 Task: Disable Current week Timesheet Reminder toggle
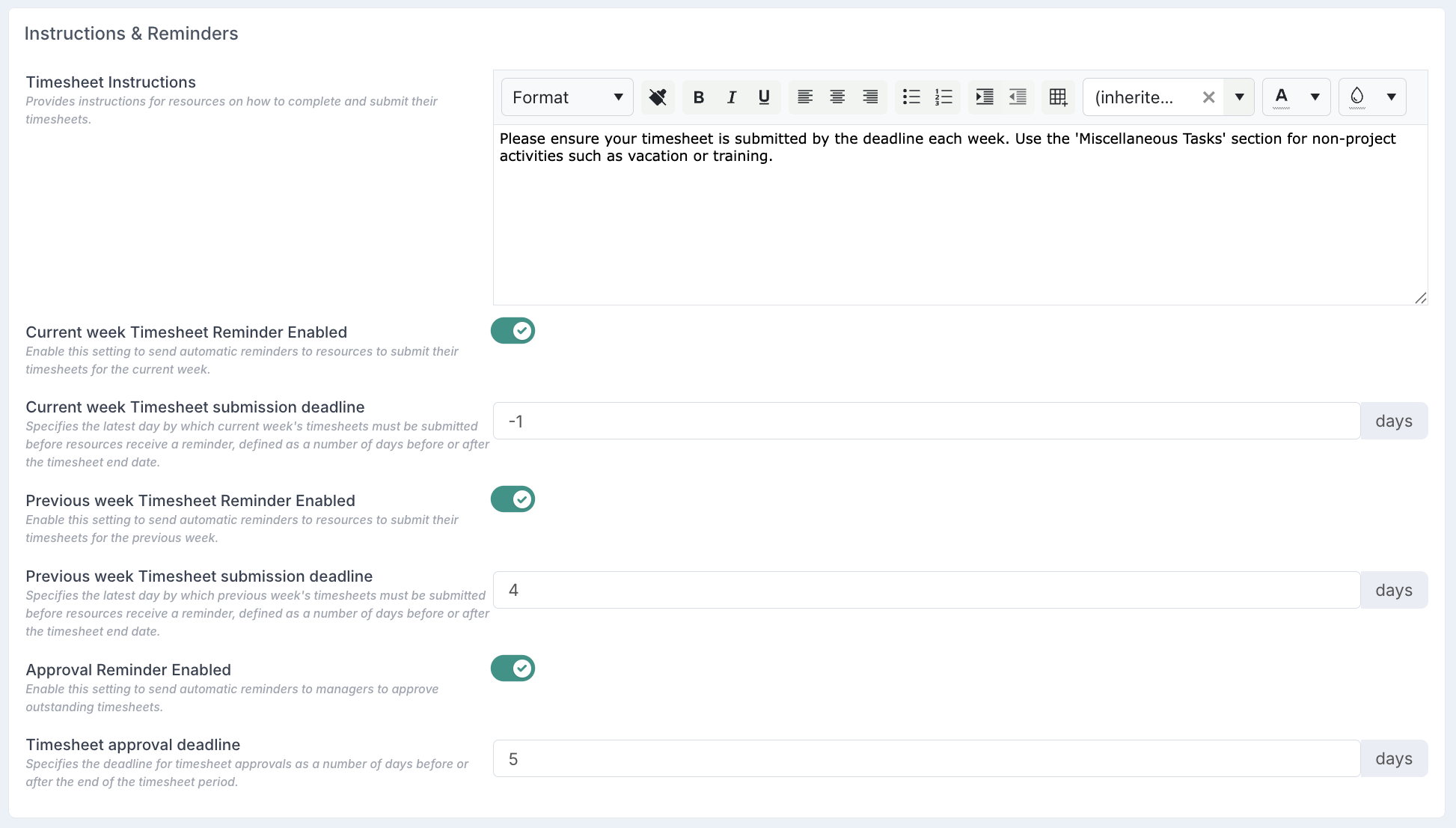point(513,331)
